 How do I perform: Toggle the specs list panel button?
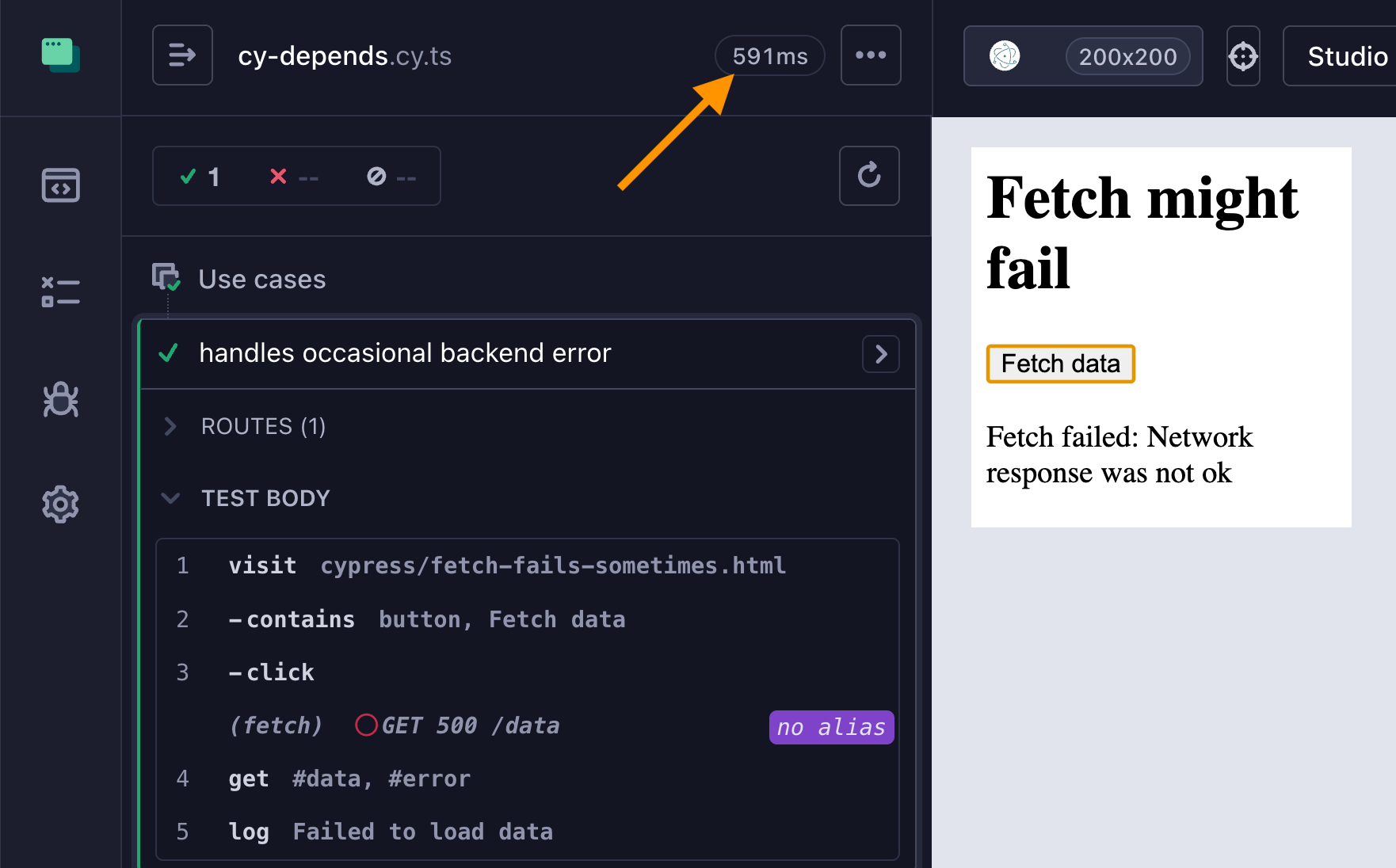tap(182, 55)
